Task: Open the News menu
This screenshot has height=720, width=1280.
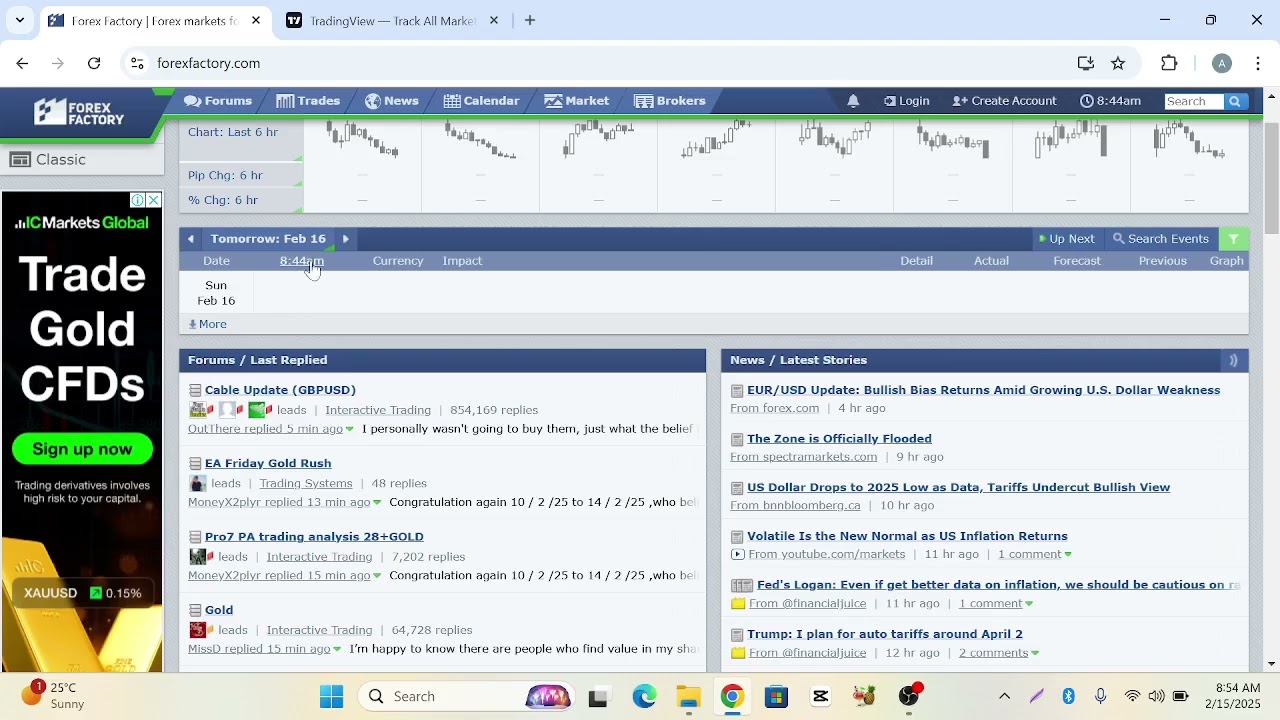Action: [391, 101]
